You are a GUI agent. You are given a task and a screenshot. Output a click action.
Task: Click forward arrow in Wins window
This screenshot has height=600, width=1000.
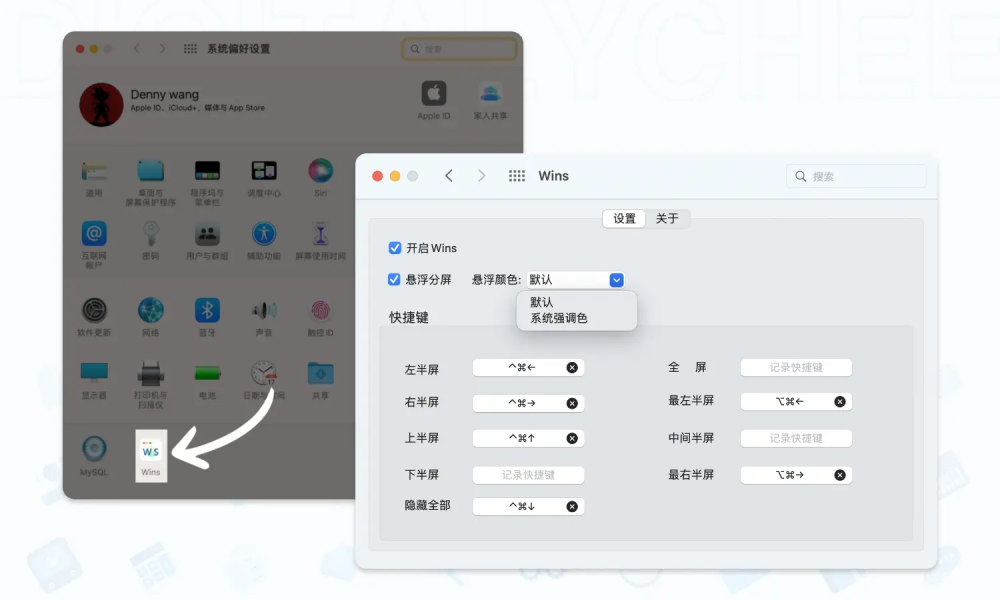pyautogui.click(x=482, y=176)
